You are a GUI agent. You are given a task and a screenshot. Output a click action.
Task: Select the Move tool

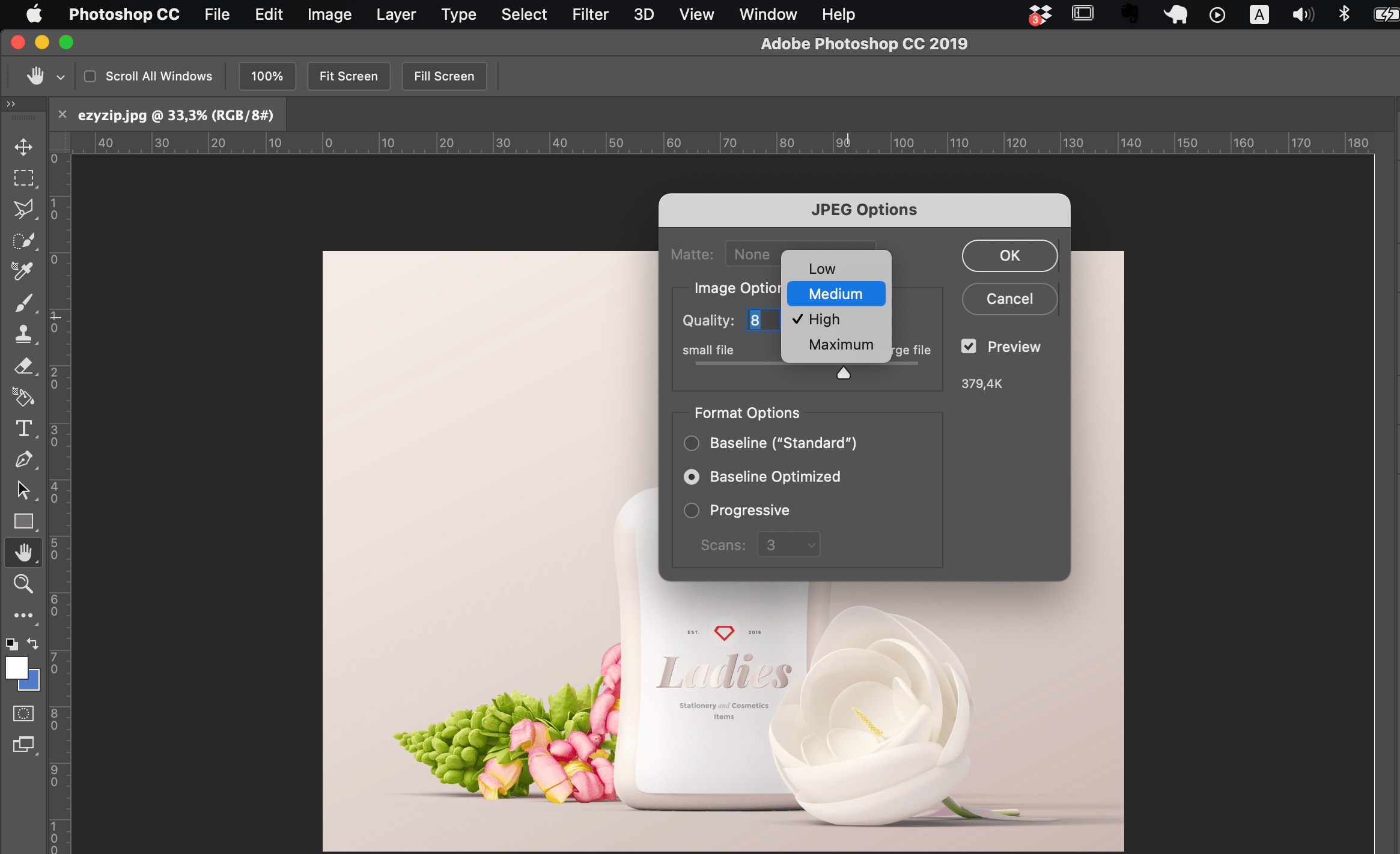click(23, 147)
